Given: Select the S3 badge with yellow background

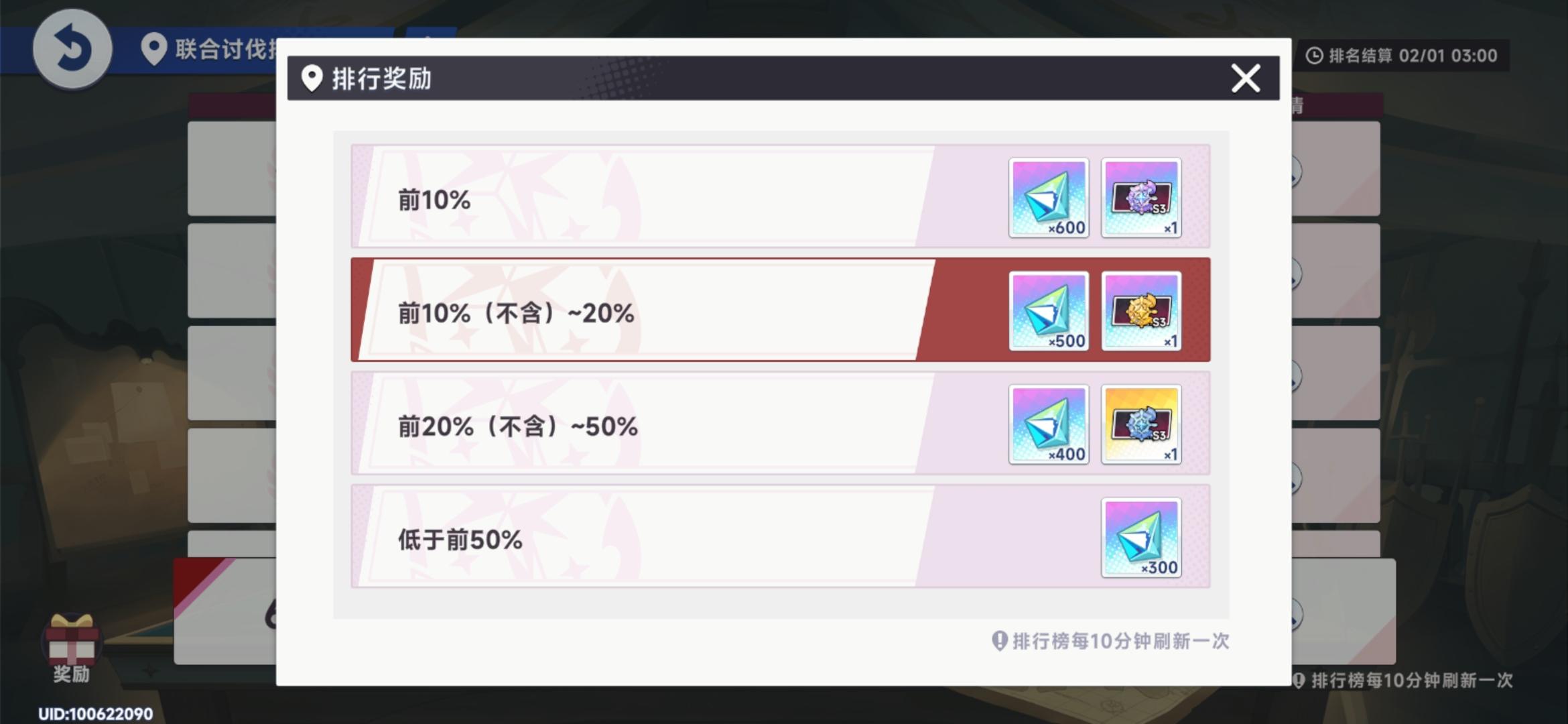Looking at the screenshot, I should (1141, 424).
